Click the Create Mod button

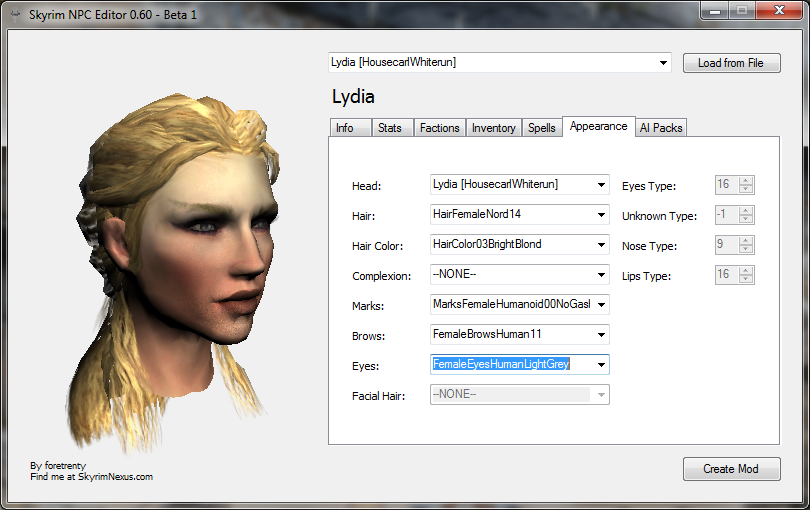(x=731, y=469)
